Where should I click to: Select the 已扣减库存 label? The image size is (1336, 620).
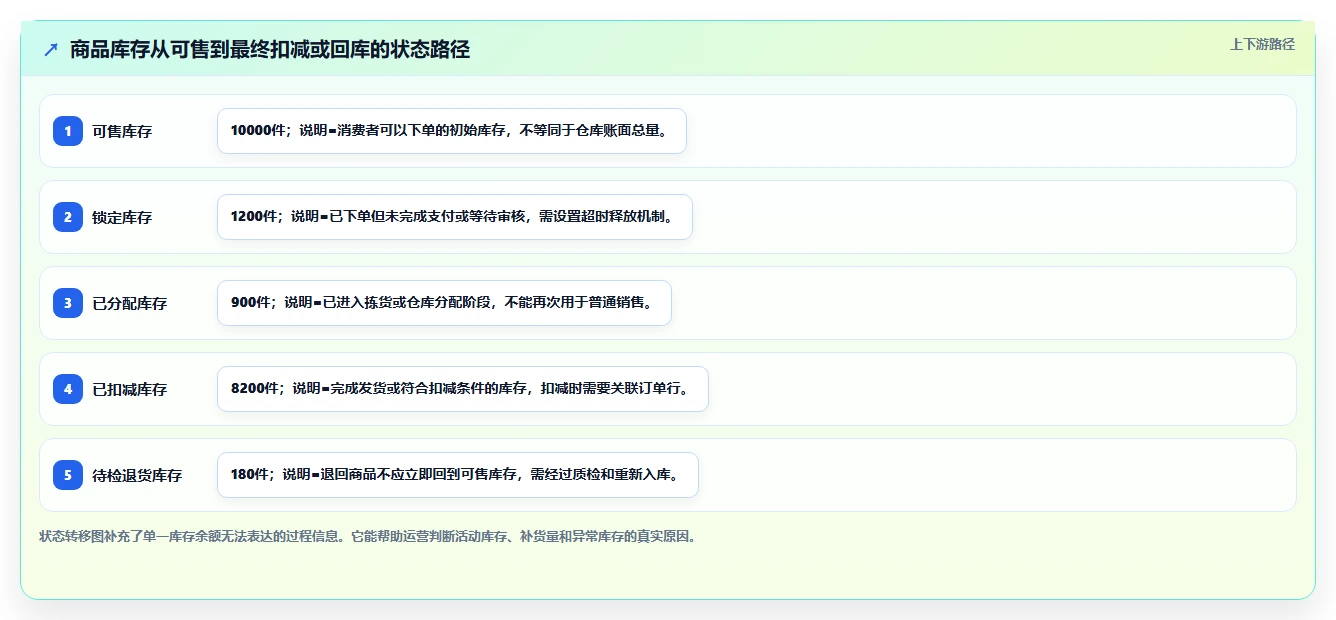click(130, 389)
